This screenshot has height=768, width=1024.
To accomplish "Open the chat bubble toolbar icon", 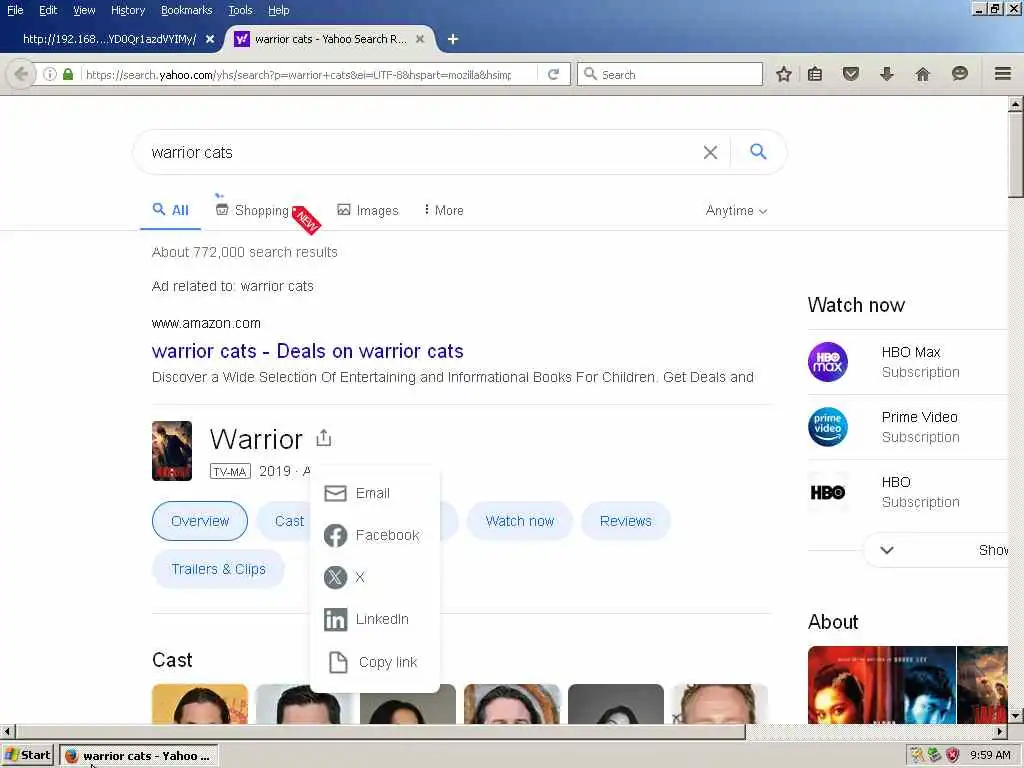I will coord(959,74).
